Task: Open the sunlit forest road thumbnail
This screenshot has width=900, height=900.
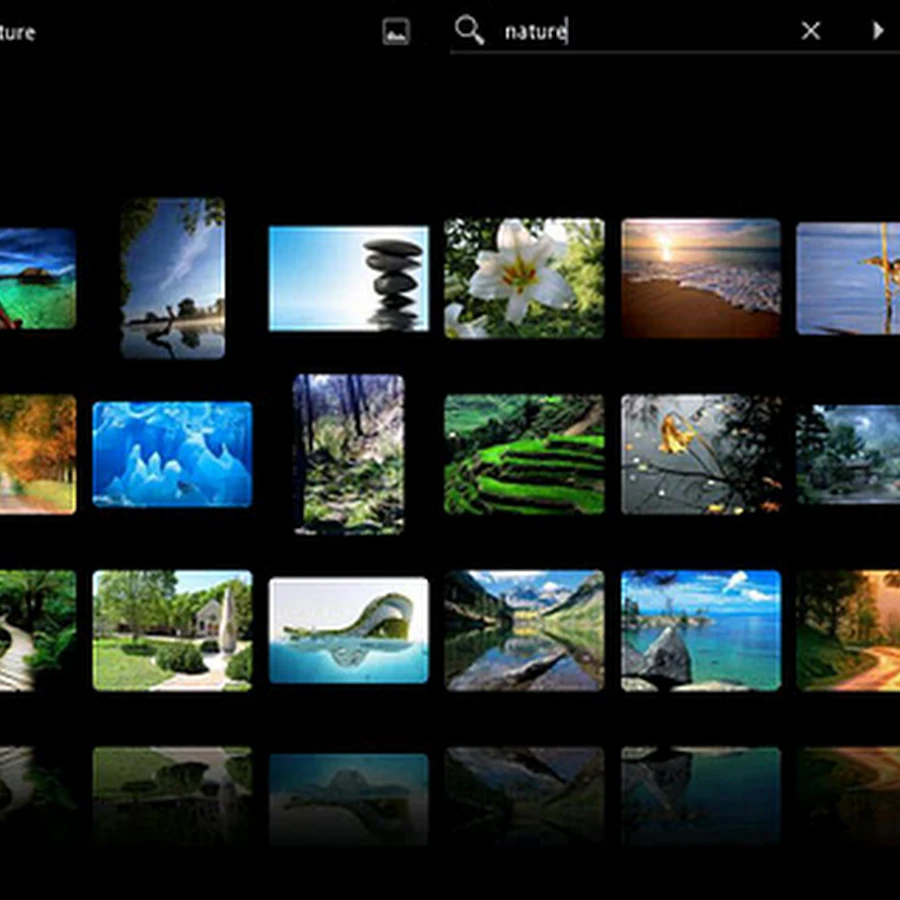Action: tap(848, 630)
